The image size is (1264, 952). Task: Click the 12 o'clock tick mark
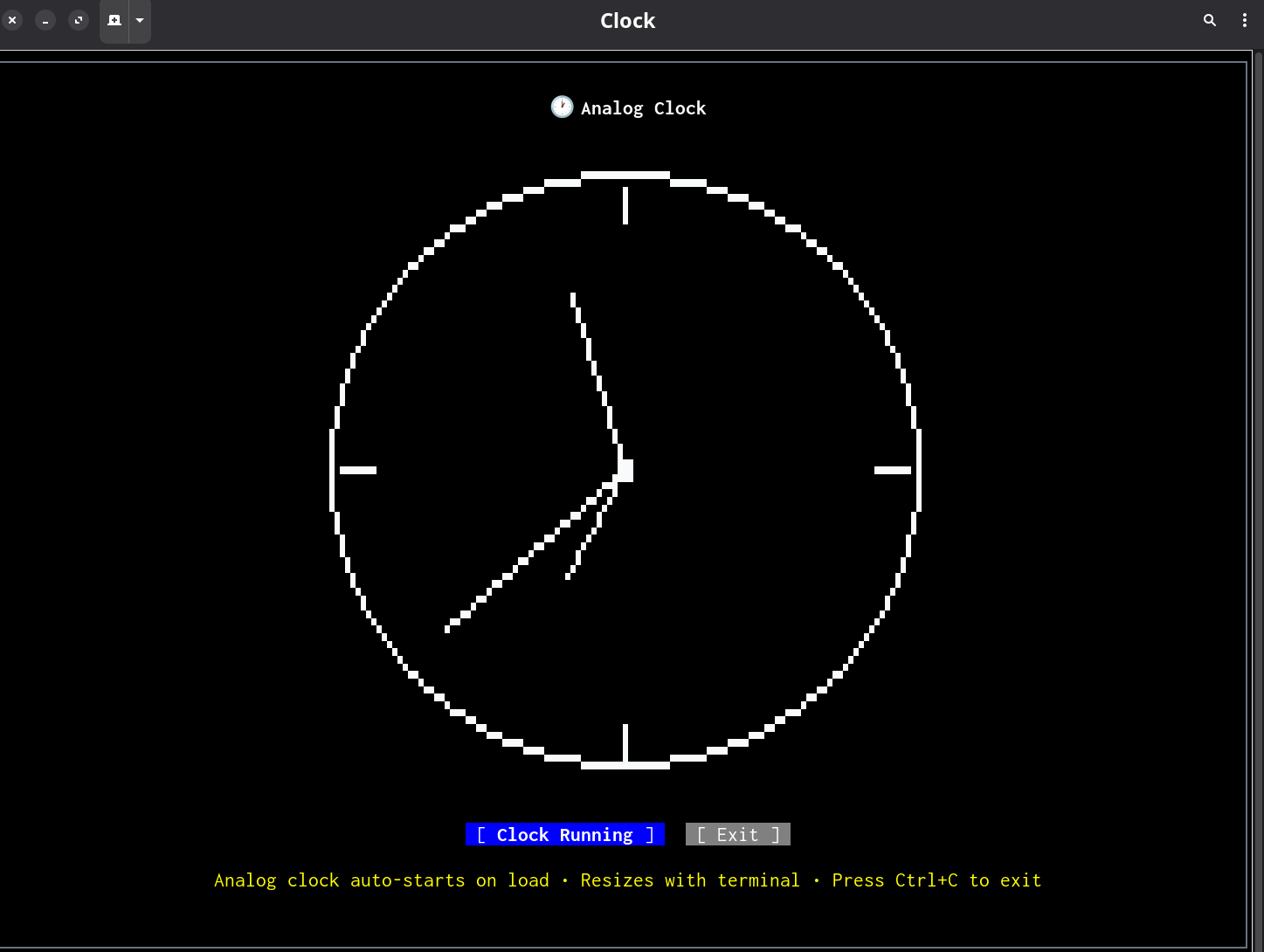(x=625, y=205)
